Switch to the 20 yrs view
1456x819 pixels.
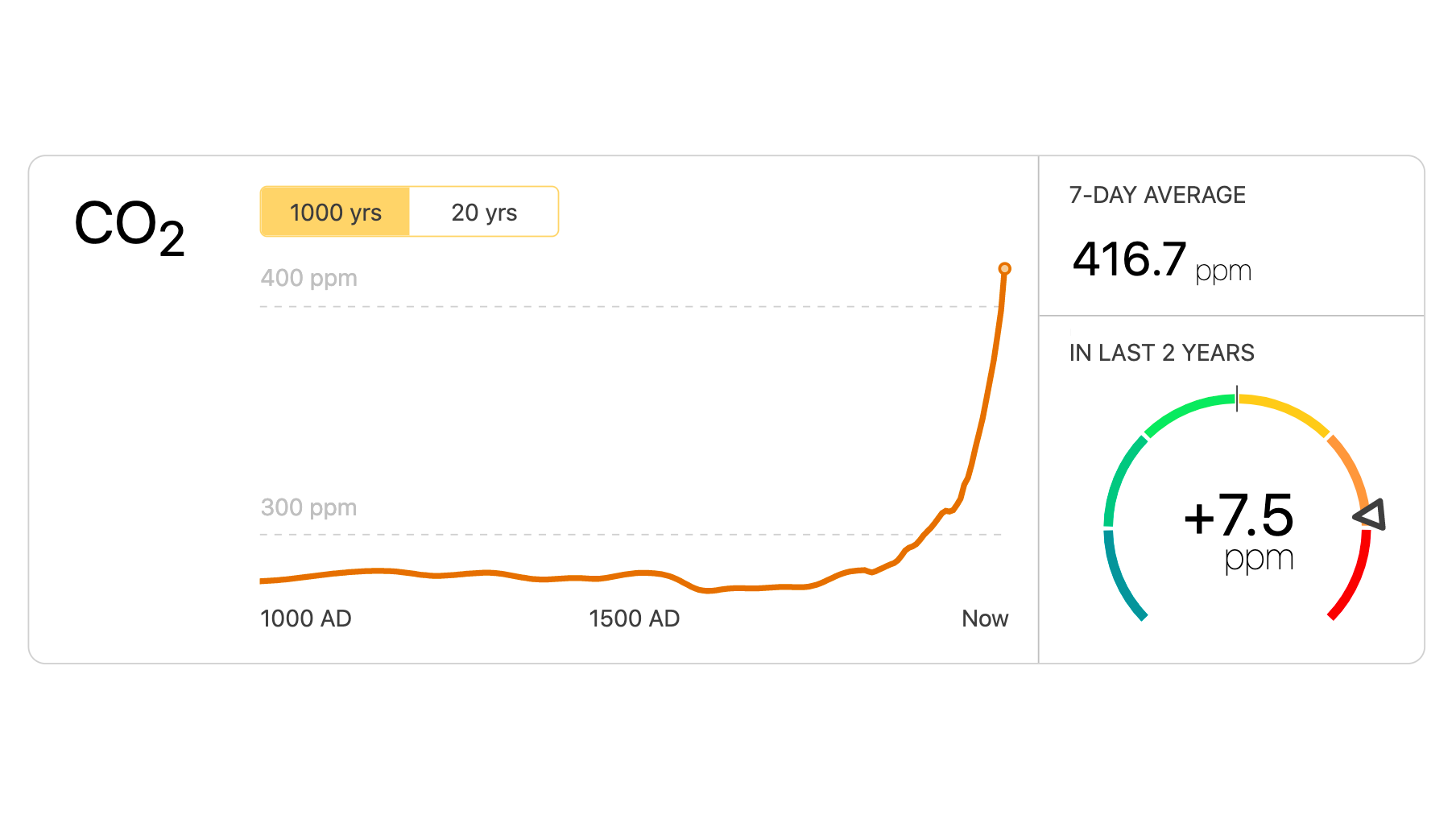pyautogui.click(x=484, y=212)
